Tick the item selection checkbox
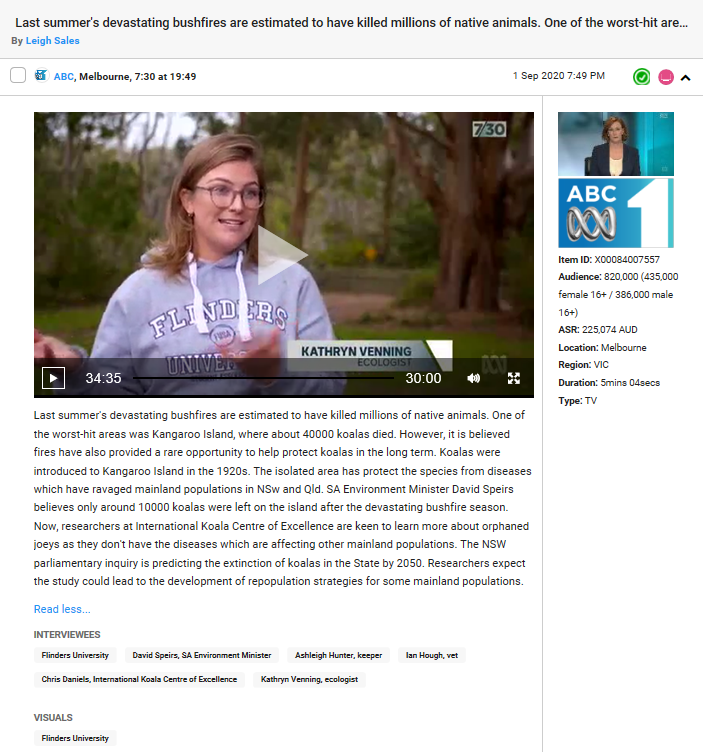This screenshot has width=703, height=752. coord(18,75)
